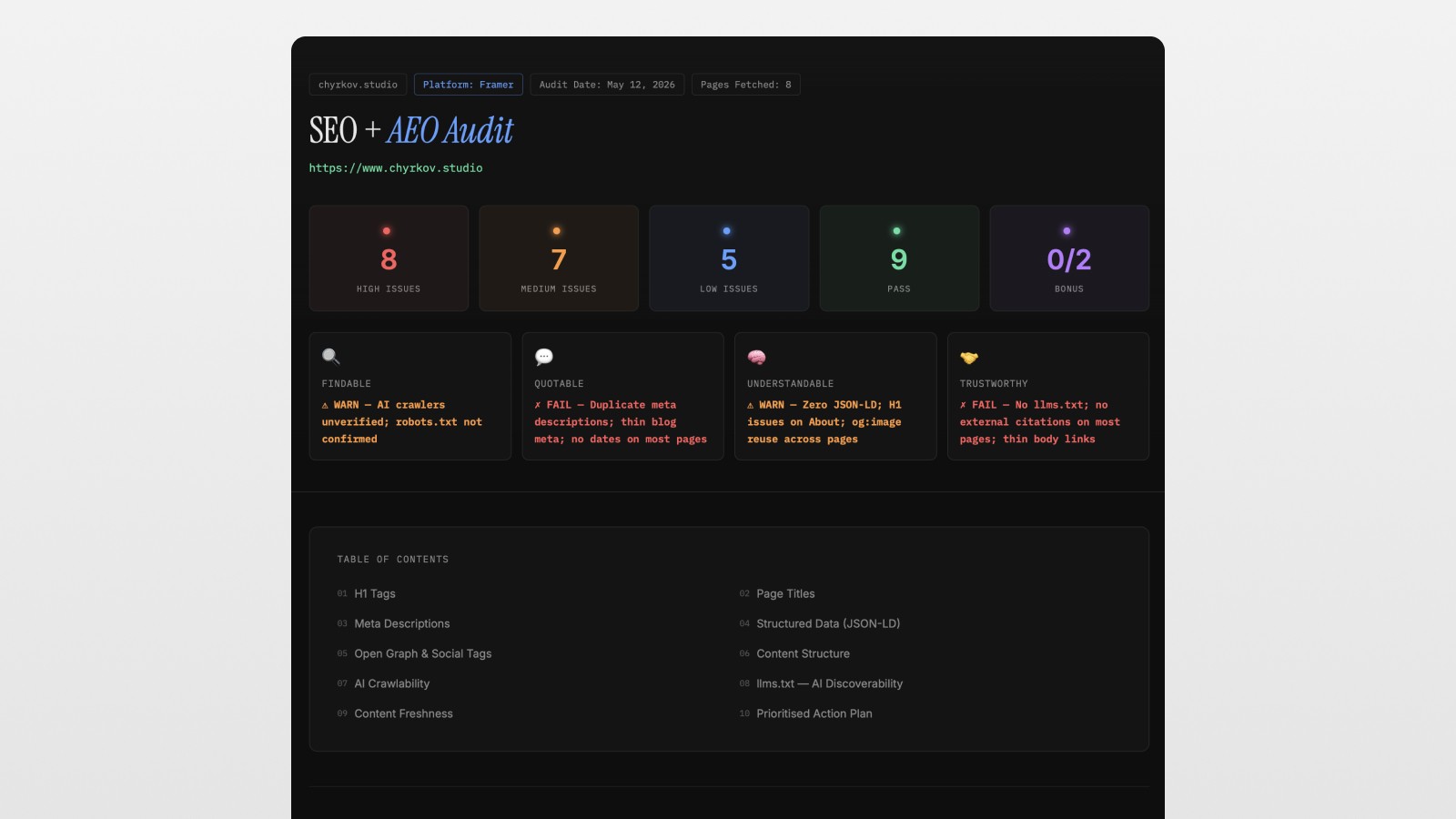Click the purple dot on Bonus card
Image resolution: width=1456 pixels, height=819 pixels.
tap(1067, 231)
